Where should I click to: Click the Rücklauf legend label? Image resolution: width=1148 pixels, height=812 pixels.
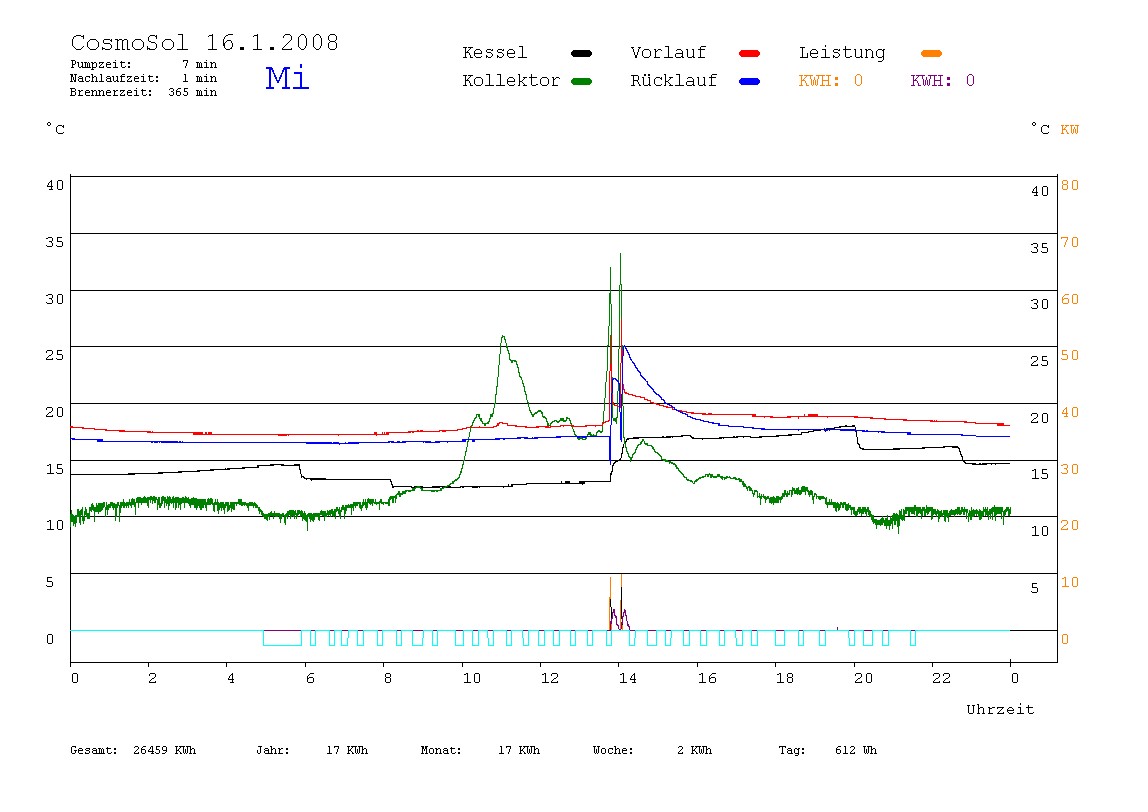(x=674, y=81)
